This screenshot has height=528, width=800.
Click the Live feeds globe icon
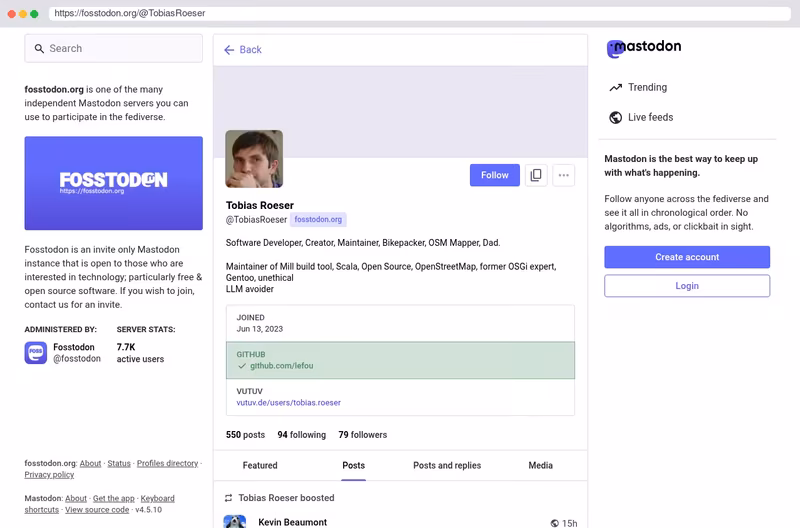615,117
